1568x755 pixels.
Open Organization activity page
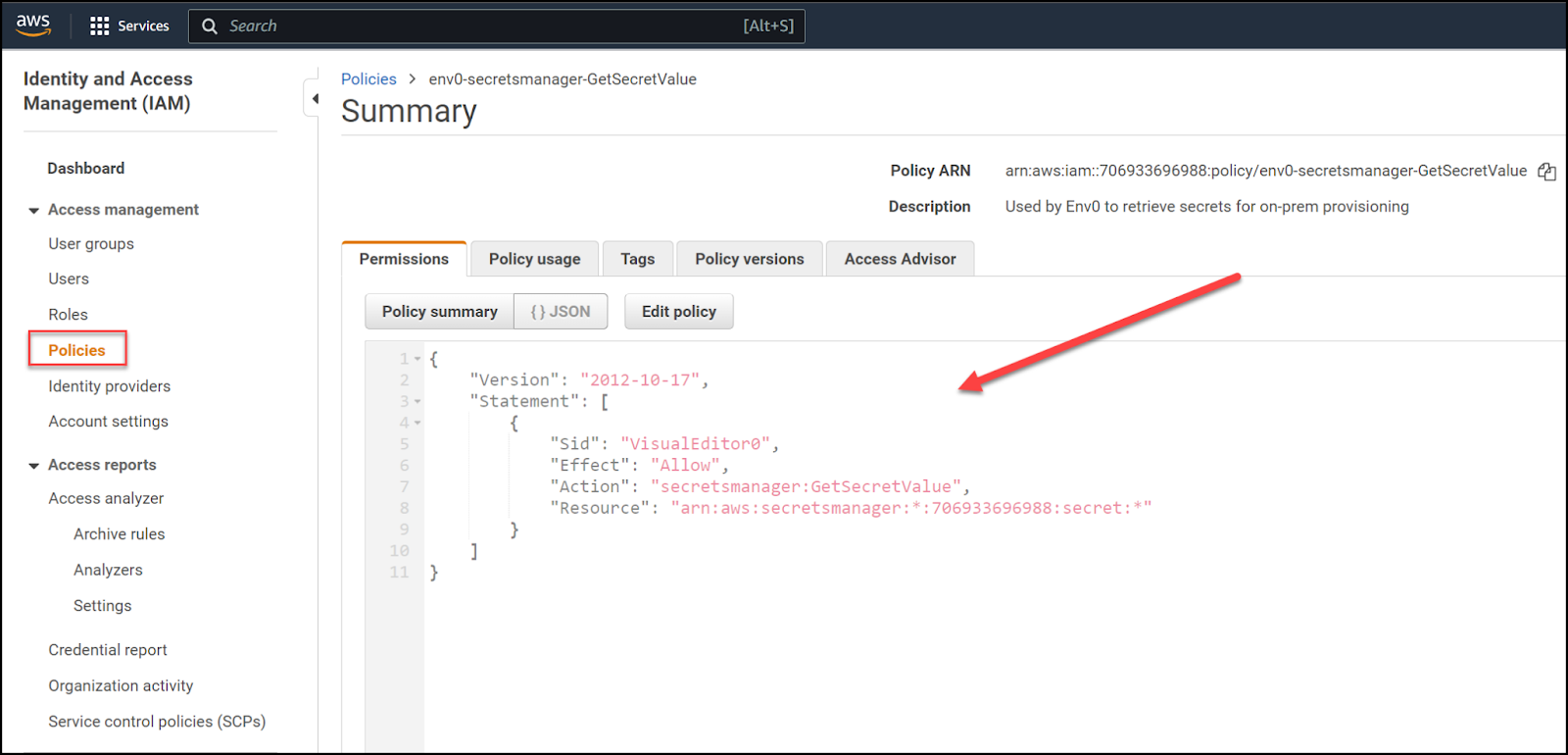[x=121, y=686]
